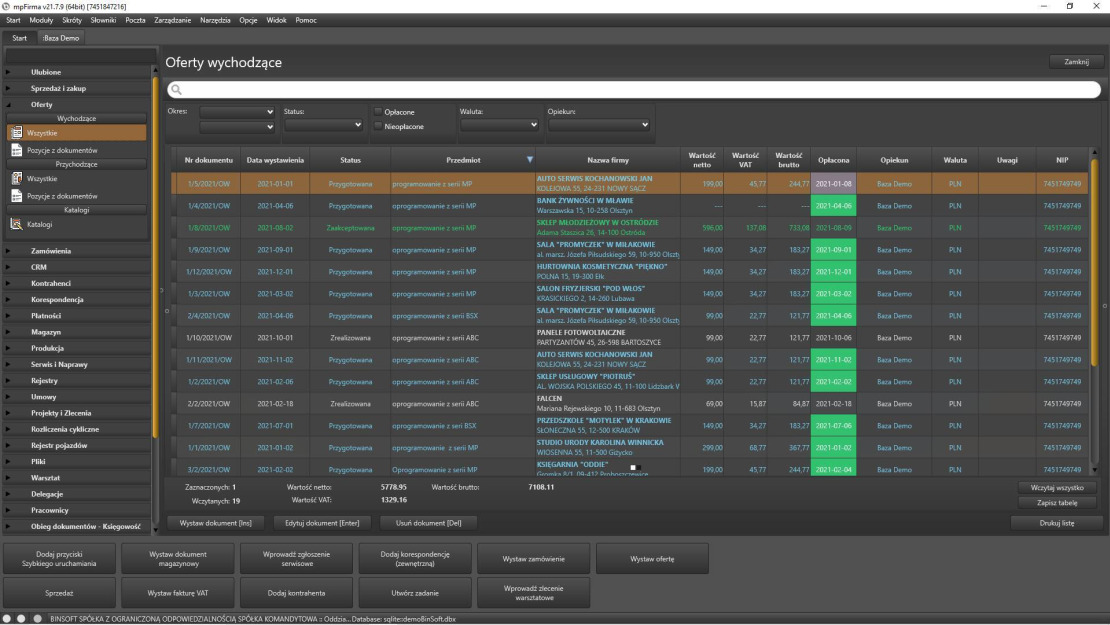The width and height of the screenshot is (1110, 625).
Task: Click Dodaj przyciski Szybkiego uruchamiania button
Action: (x=59, y=559)
